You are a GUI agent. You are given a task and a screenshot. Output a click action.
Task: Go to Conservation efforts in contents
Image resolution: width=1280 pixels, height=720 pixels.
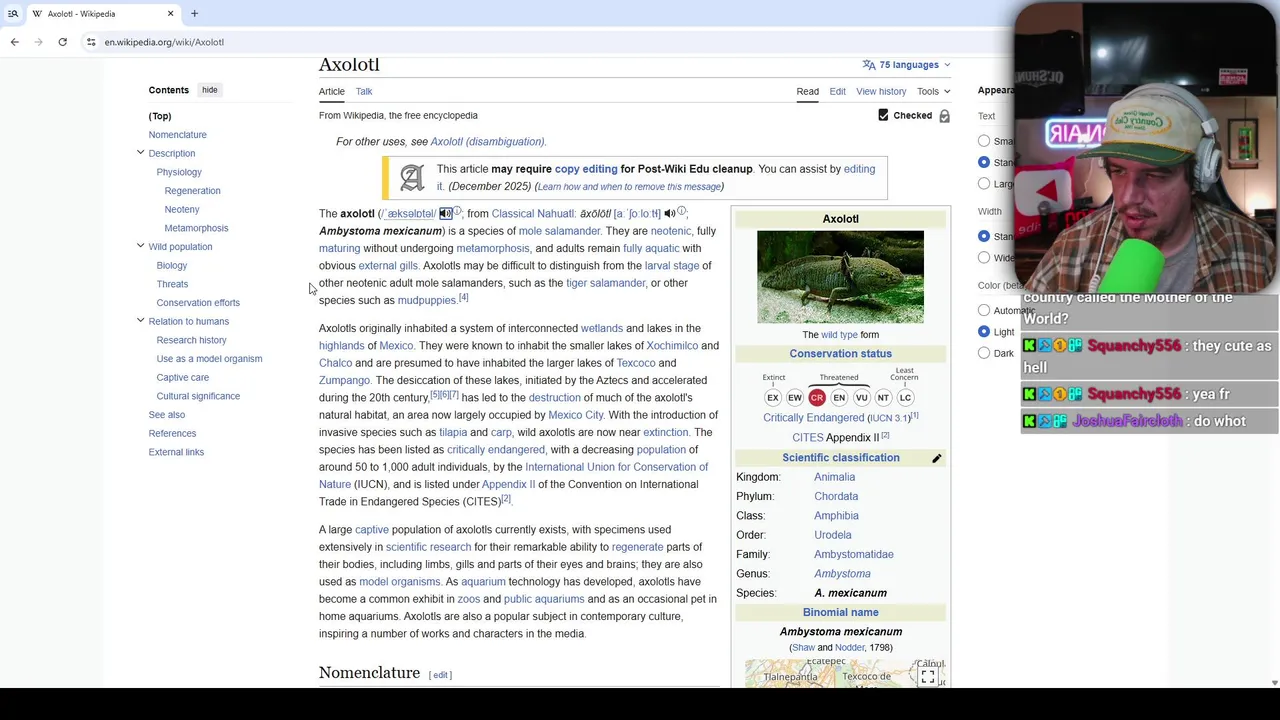coord(198,303)
